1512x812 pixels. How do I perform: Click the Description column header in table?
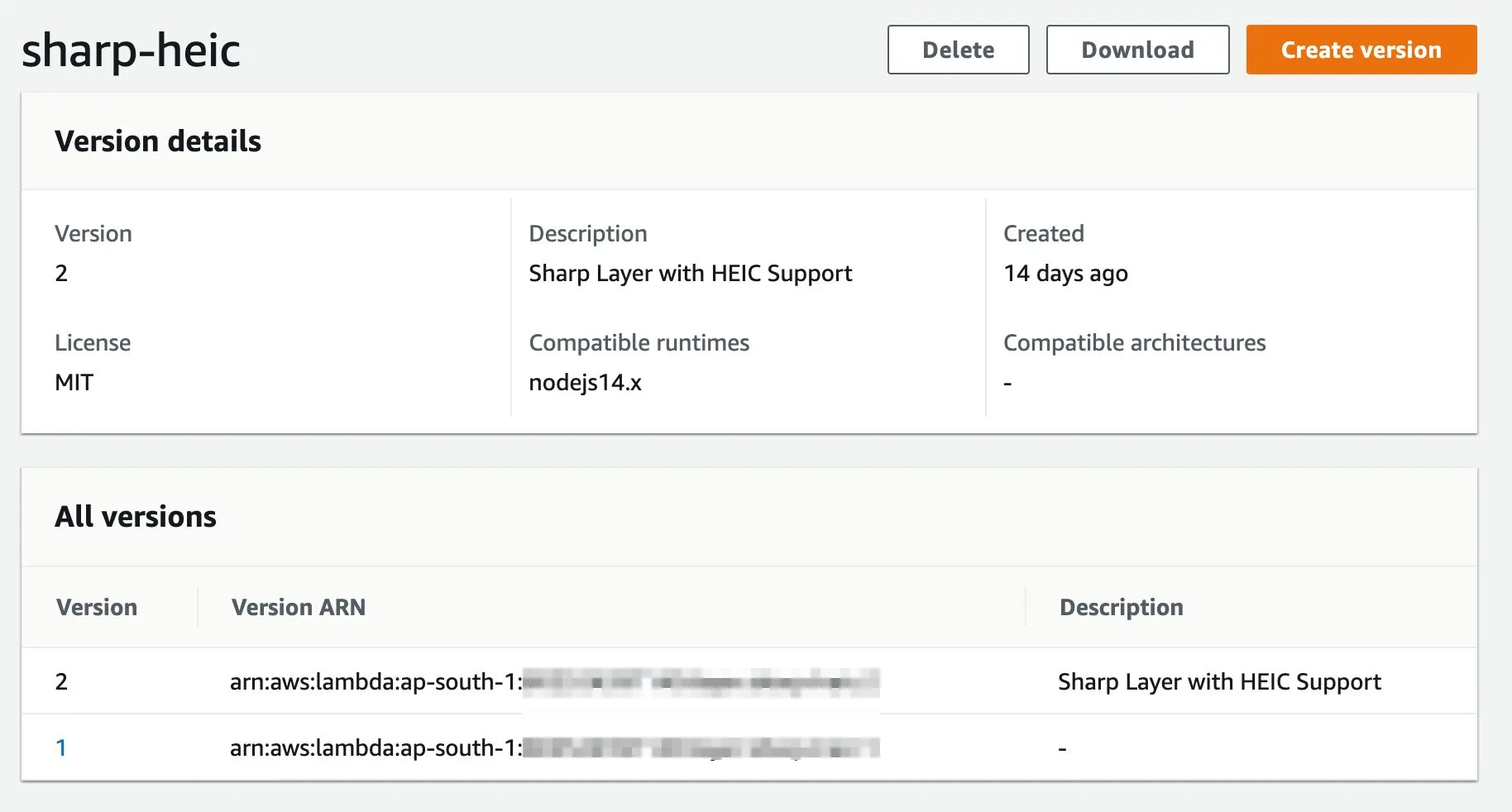1121,607
